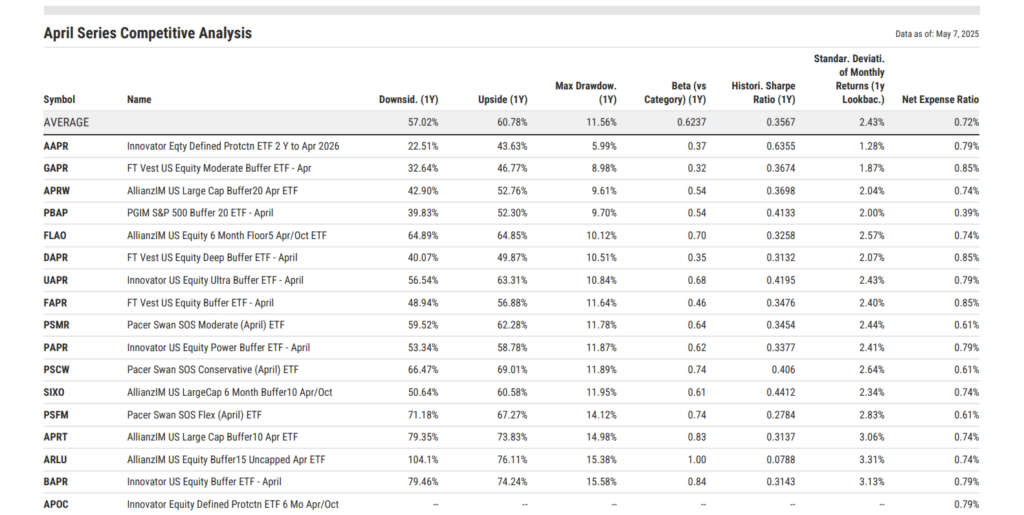Click ARLU Sharpe ratio 0.0788
The height and width of the screenshot is (515, 1024).
[x=781, y=460]
